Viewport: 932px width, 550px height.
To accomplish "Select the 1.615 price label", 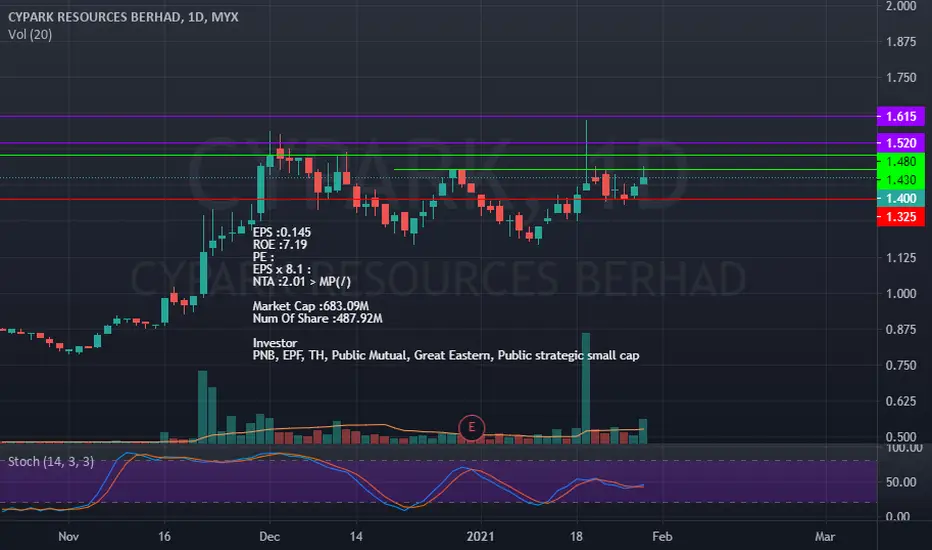I will pos(900,117).
